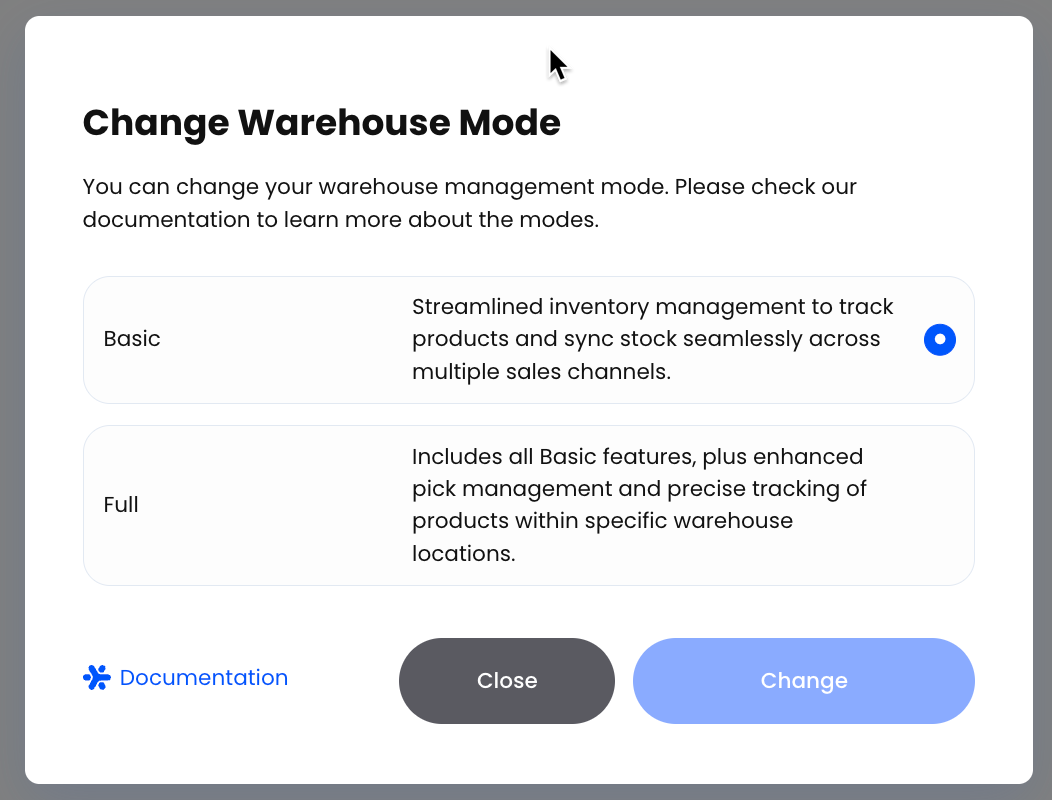The image size is (1052, 800).
Task: Click the white center dot of the selected radio
Action: pos(939,340)
